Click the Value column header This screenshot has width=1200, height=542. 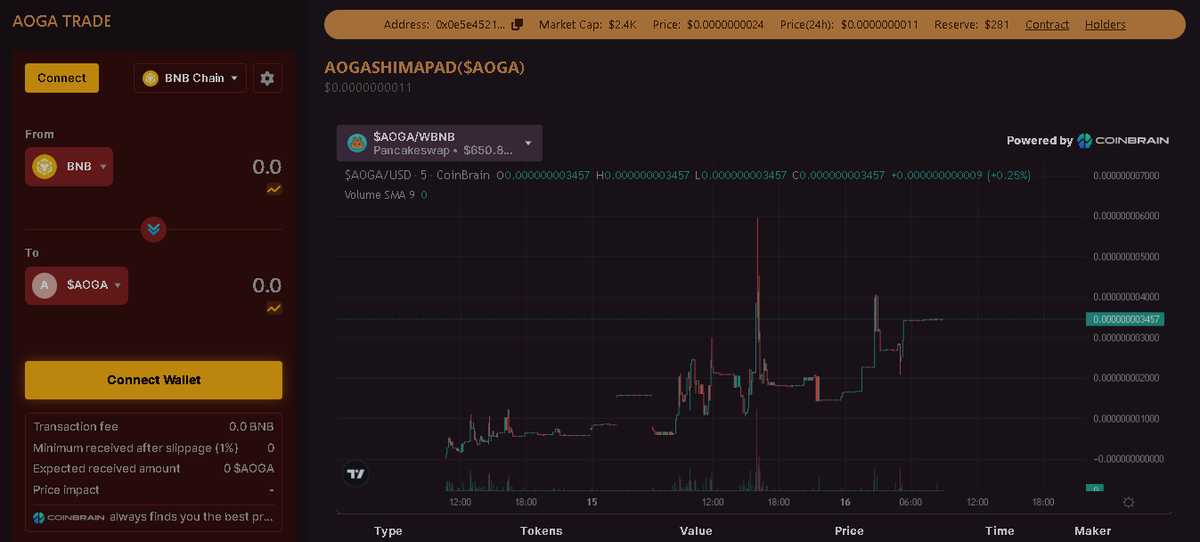(x=695, y=531)
